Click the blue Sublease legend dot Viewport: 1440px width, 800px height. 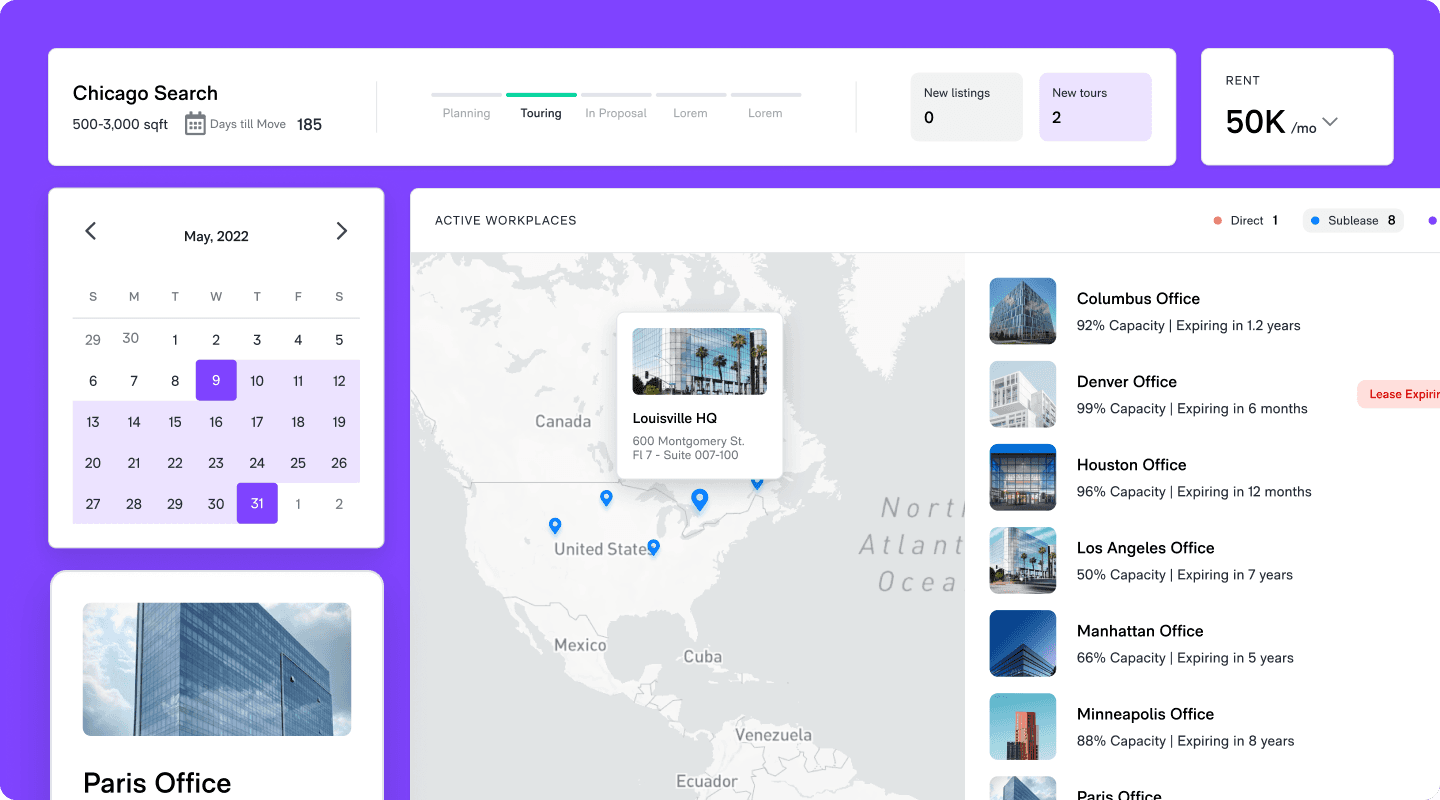pos(1315,221)
